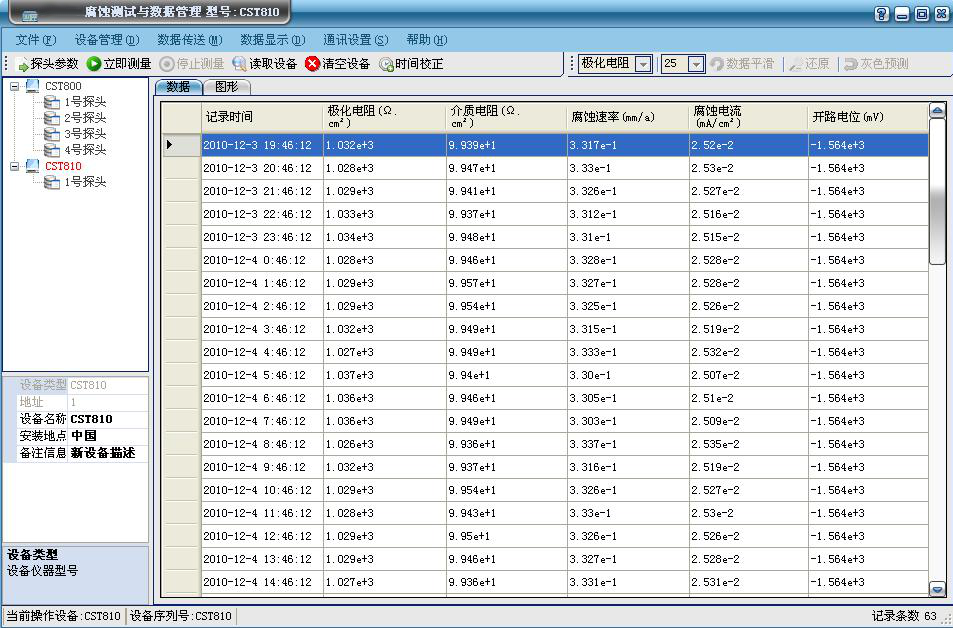This screenshot has width=953, height=628.
Task: Select the row selector of the highlighted first row
Action: coord(182,145)
